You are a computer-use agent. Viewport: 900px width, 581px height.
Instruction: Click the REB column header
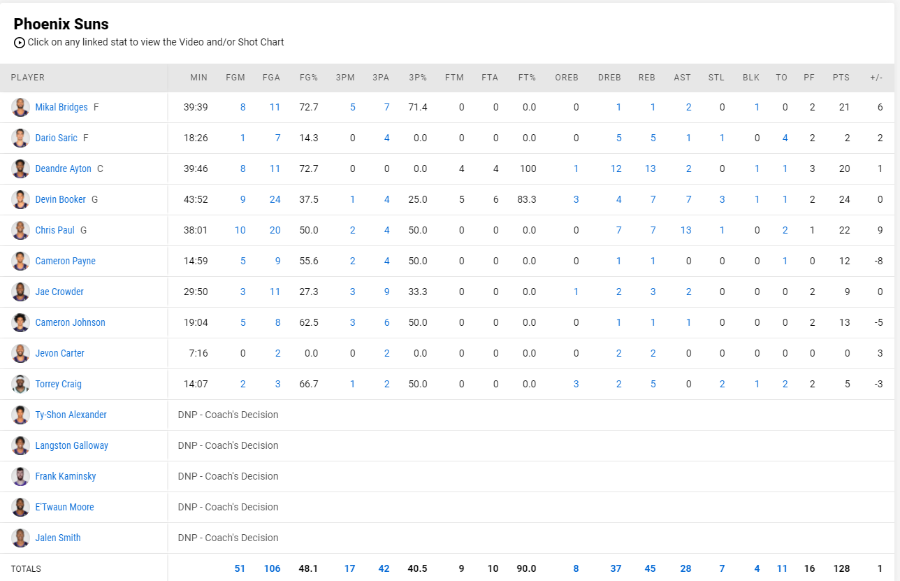click(646, 78)
